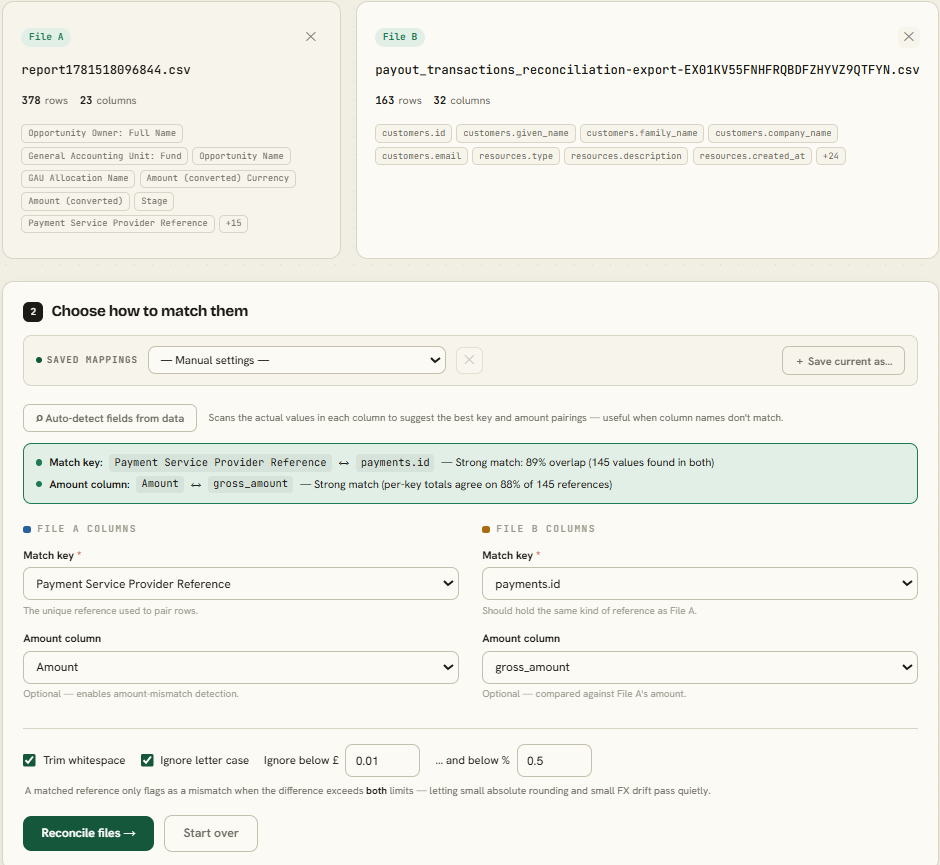940x865 pixels.
Task: Click GAU Allocation Name chip
Action: pos(79,178)
